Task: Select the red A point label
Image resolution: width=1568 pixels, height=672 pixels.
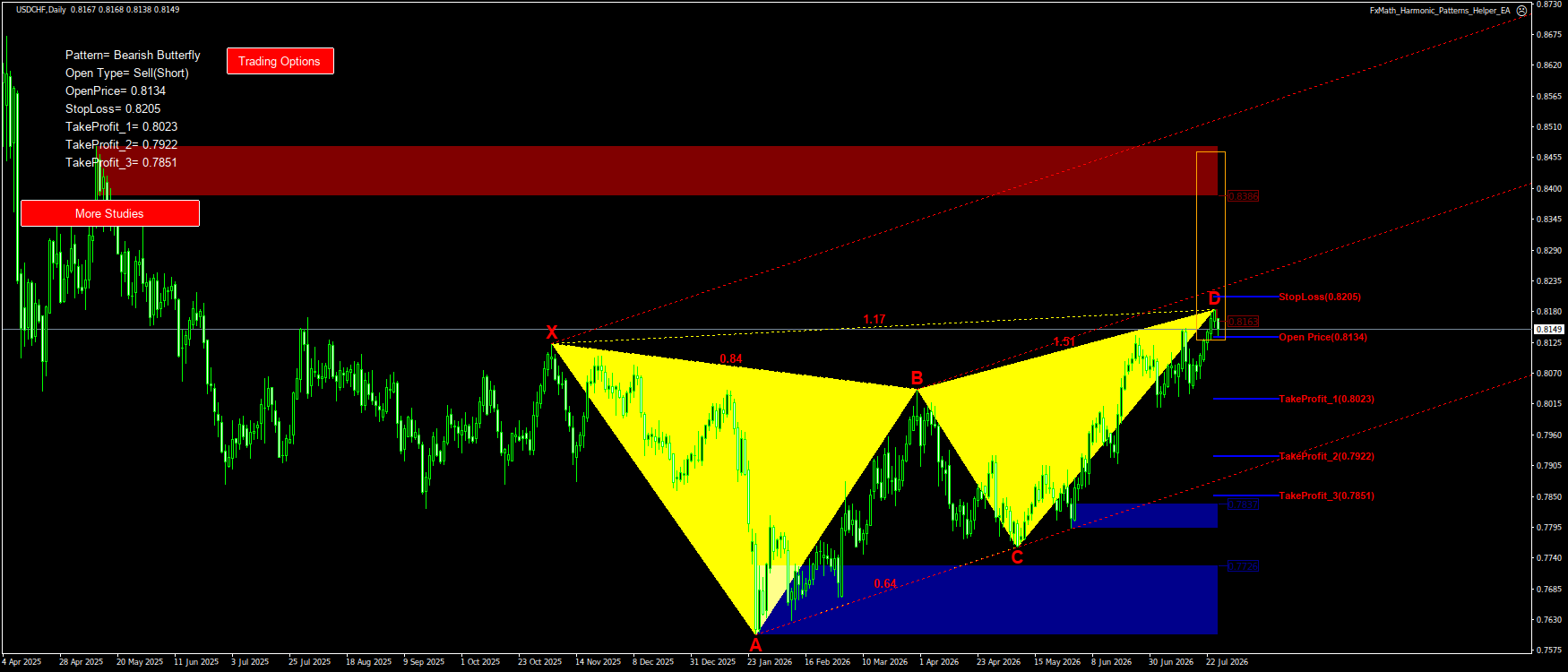Action: click(x=755, y=644)
